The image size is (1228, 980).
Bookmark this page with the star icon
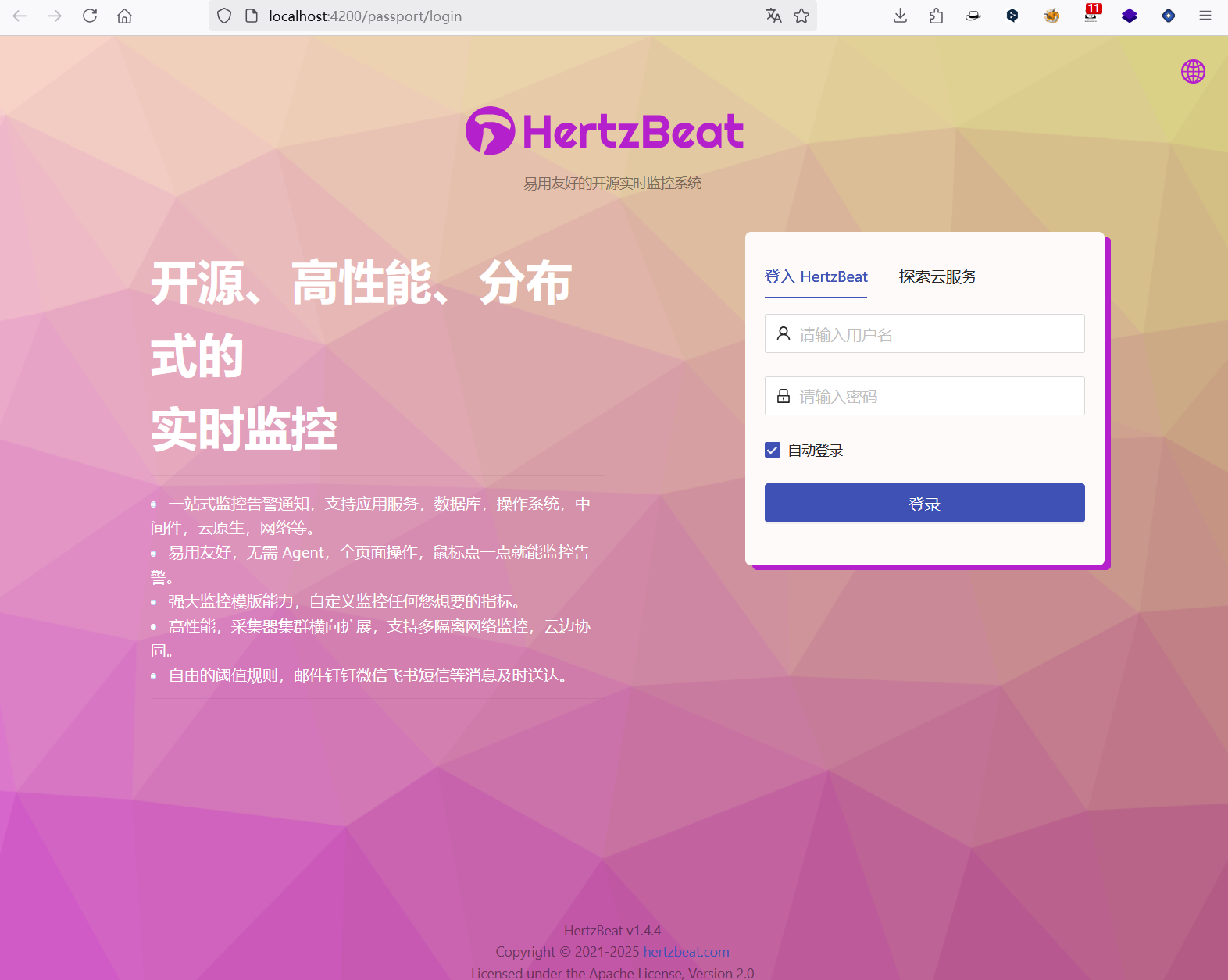point(801,16)
